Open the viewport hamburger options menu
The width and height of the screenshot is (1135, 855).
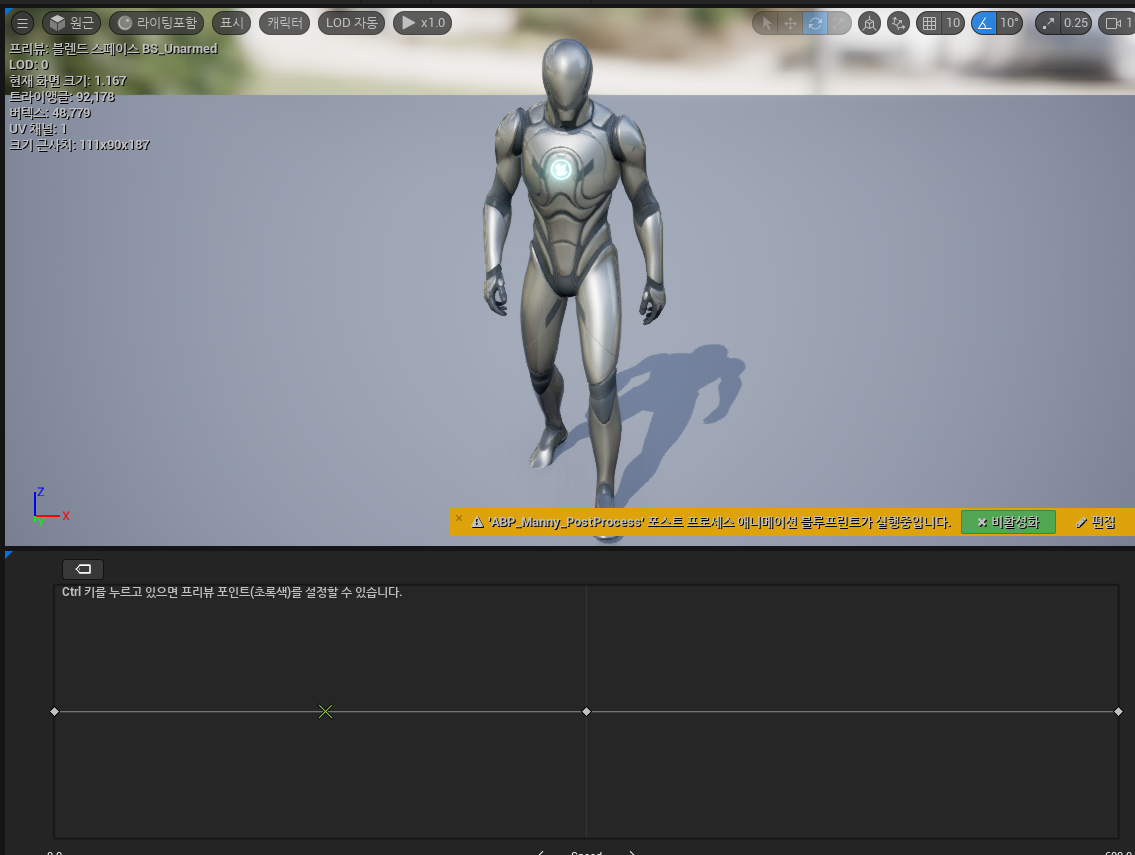pos(22,23)
